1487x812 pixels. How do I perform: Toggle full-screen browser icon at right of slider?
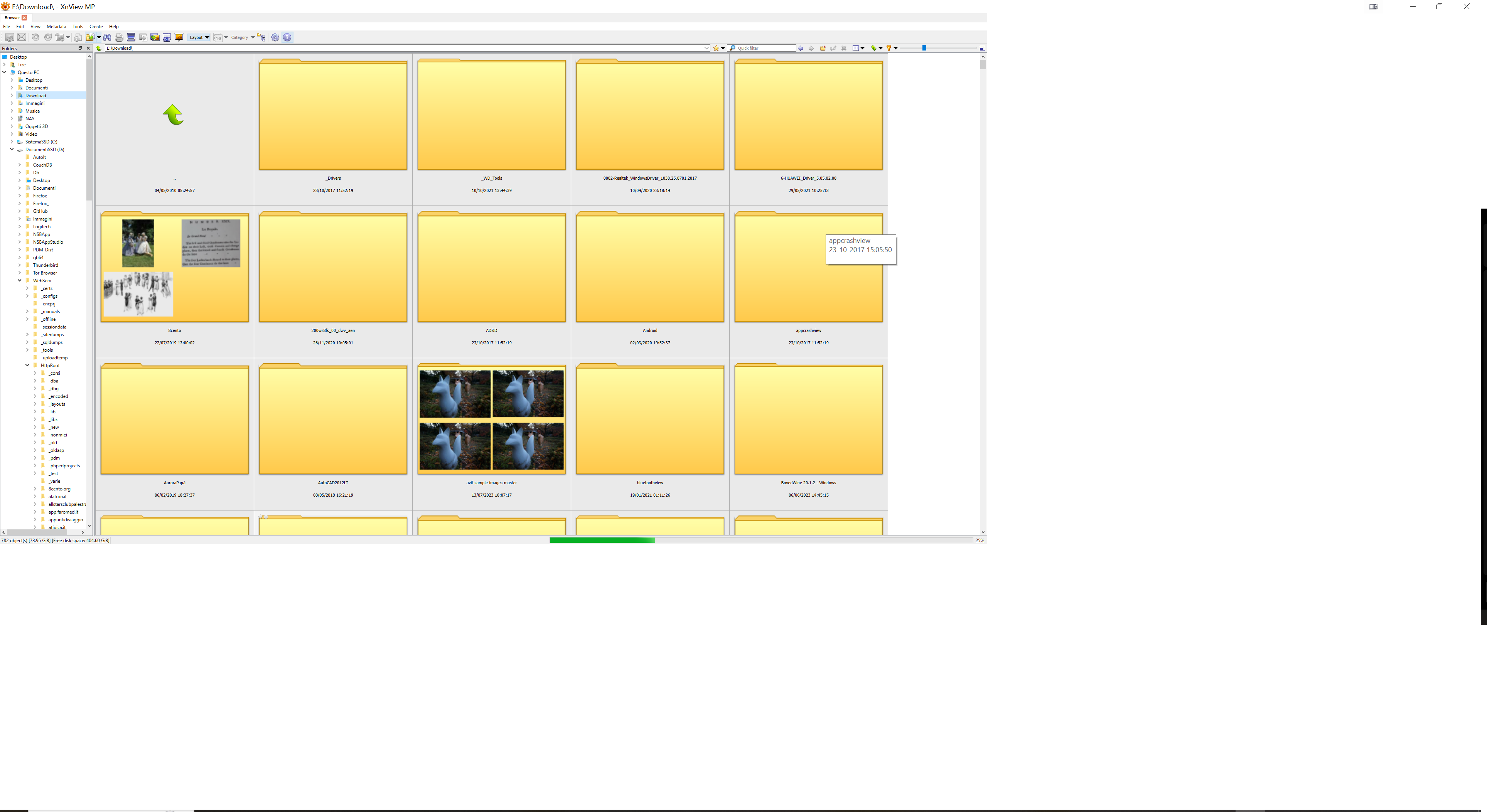click(982, 49)
